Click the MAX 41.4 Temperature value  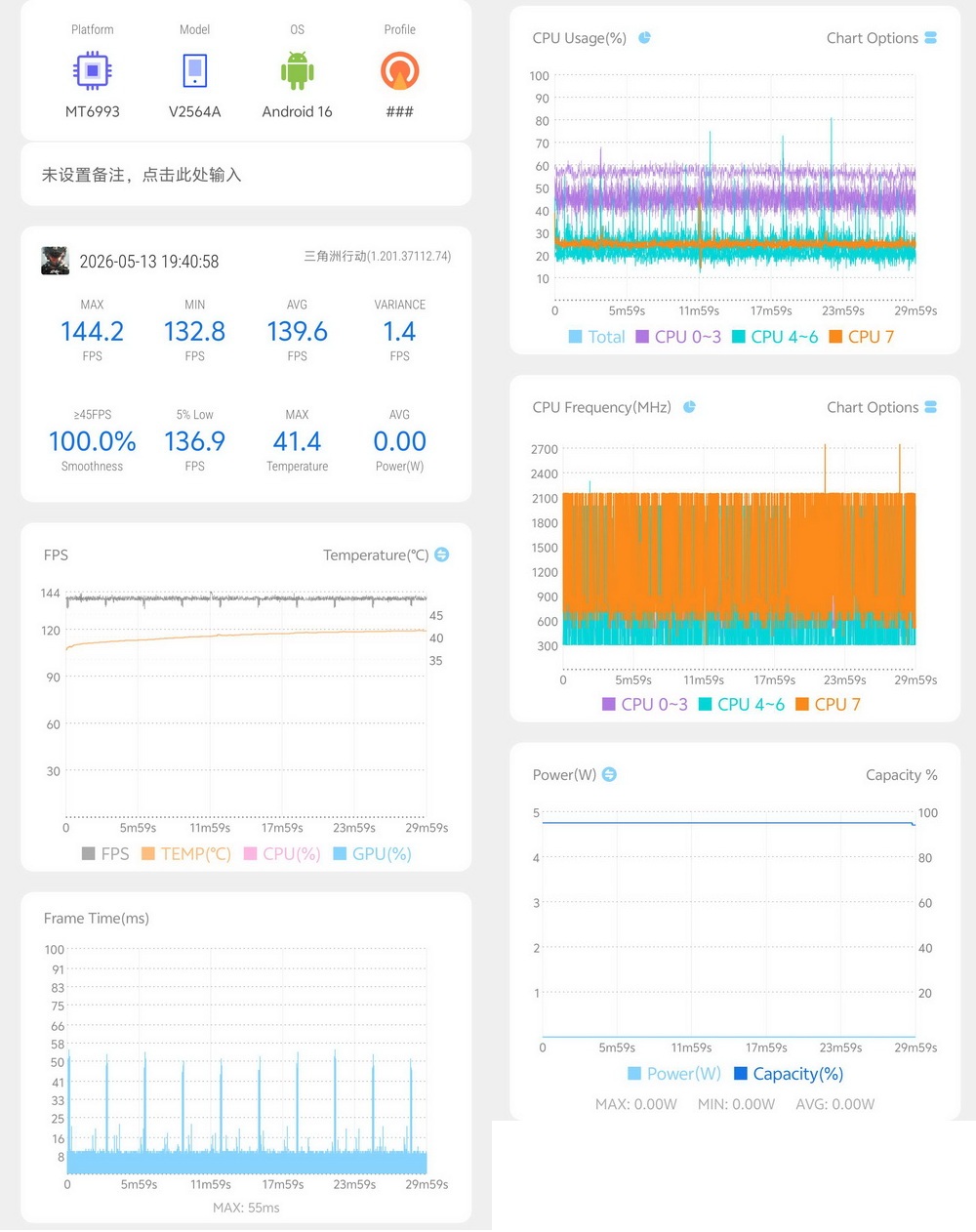pyautogui.click(x=297, y=441)
